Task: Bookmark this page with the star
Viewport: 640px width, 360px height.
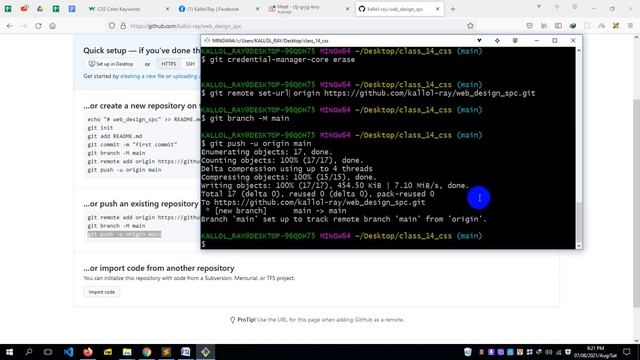Action: 470,26
